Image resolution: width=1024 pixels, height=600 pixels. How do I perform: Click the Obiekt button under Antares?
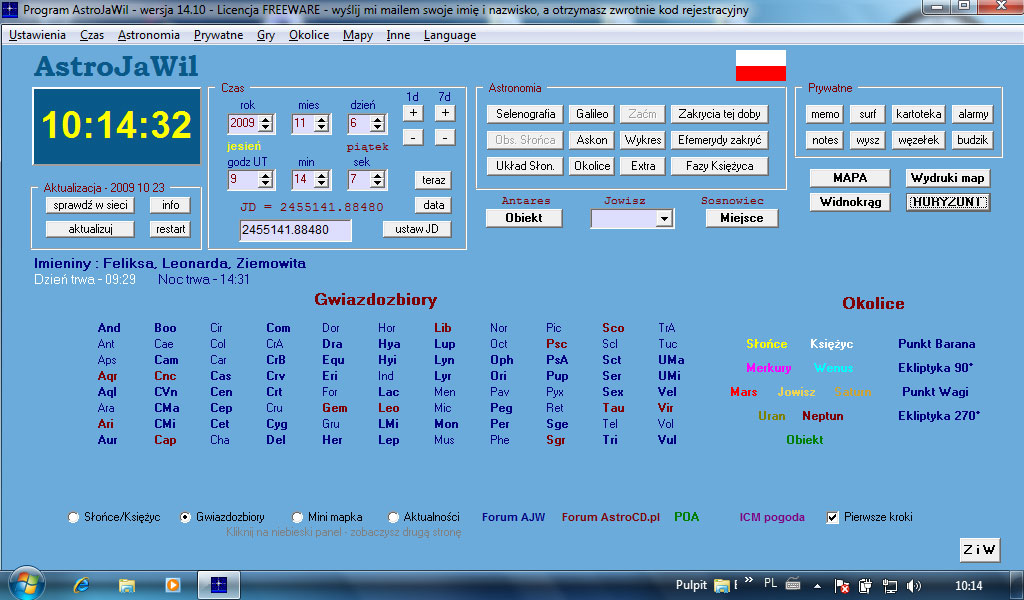(x=524, y=218)
